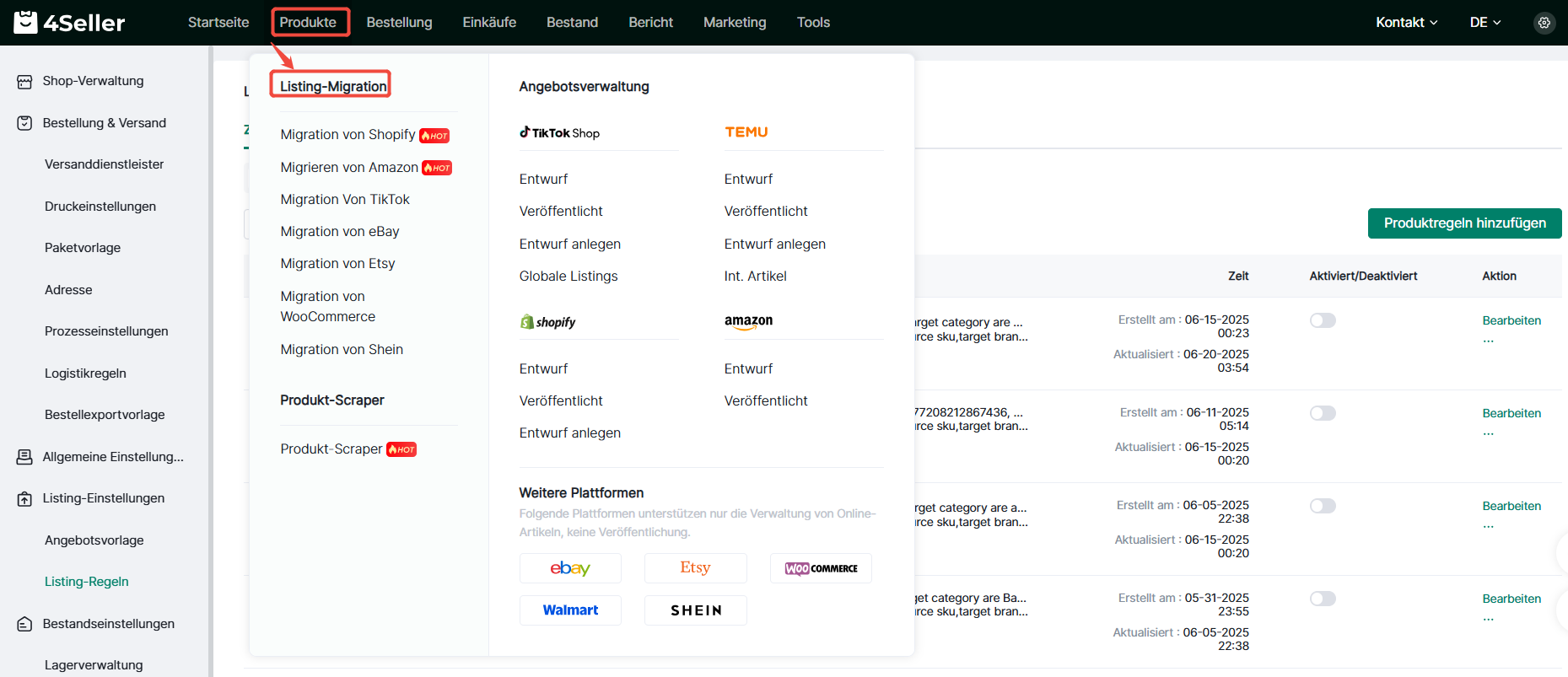Edit the rule created 05-31-2025
Image resolution: width=1568 pixels, height=677 pixels.
click(x=1511, y=599)
